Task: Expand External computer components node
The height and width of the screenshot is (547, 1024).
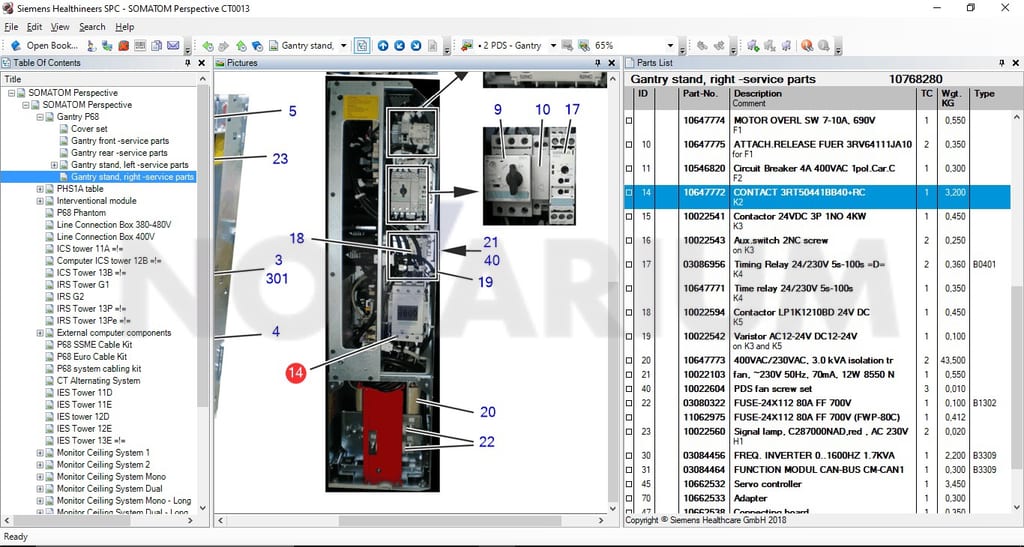Action: click(40, 333)
